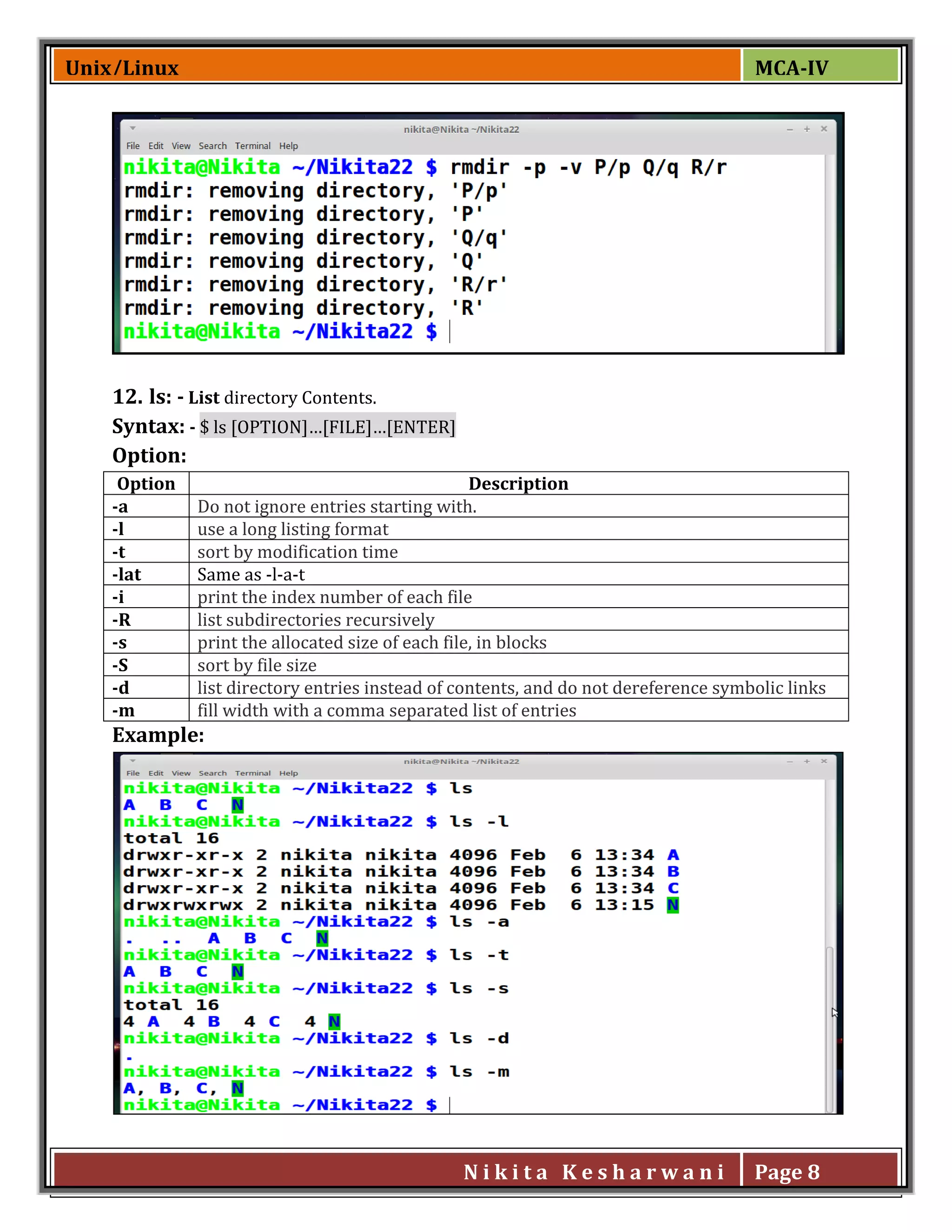This screenshot has width=952, height=1232.
Task: Open File menu in upper terminal window
Action: 133,146
